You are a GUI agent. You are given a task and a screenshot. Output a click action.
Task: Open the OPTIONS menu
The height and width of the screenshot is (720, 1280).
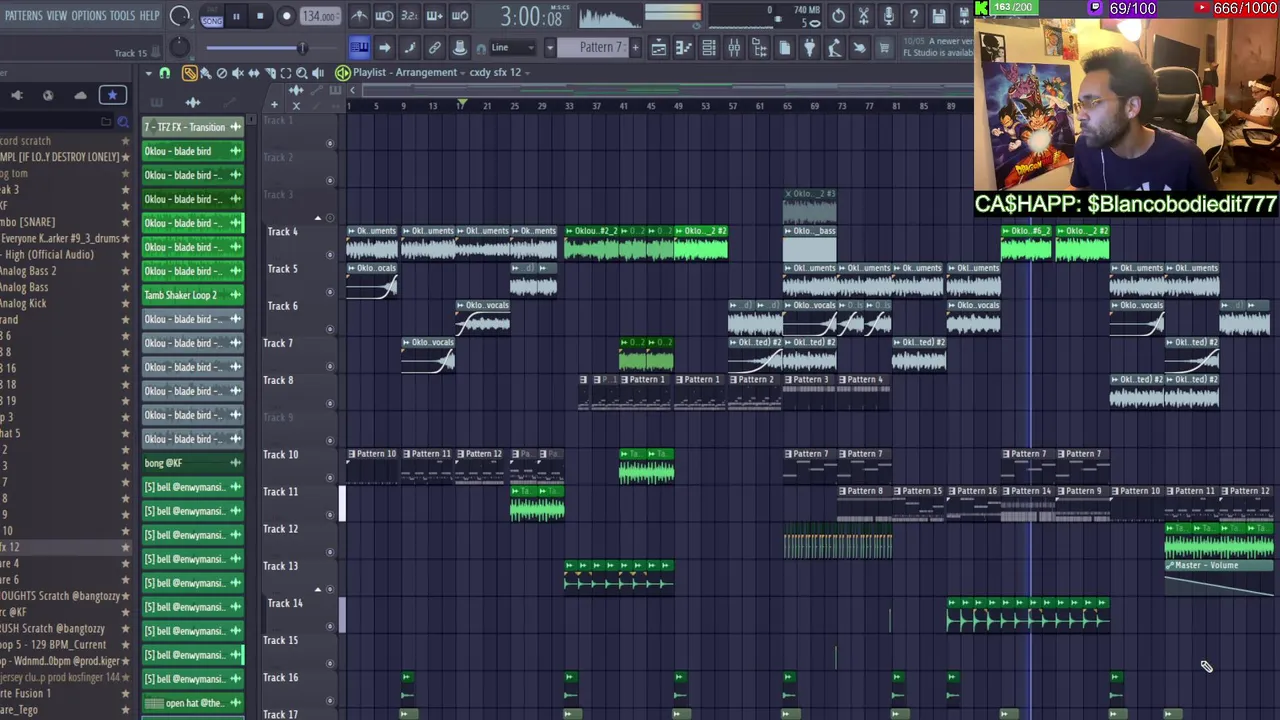click(88, 16)
